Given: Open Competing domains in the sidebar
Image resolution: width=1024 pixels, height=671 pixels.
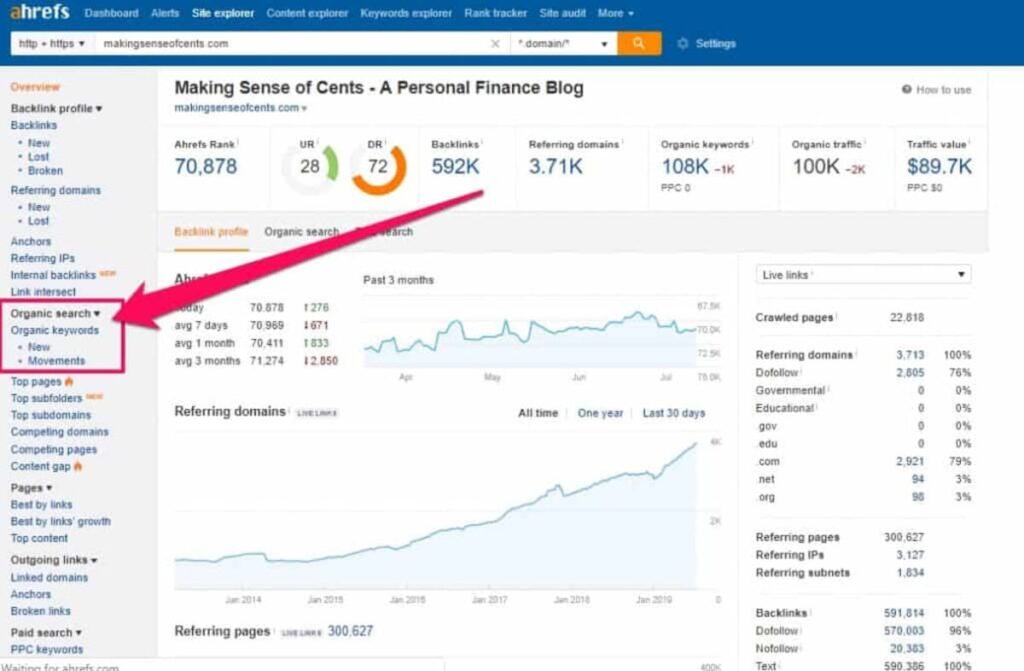Looking at the screenshot, I should pyautogui.click(x=59, y=432).
